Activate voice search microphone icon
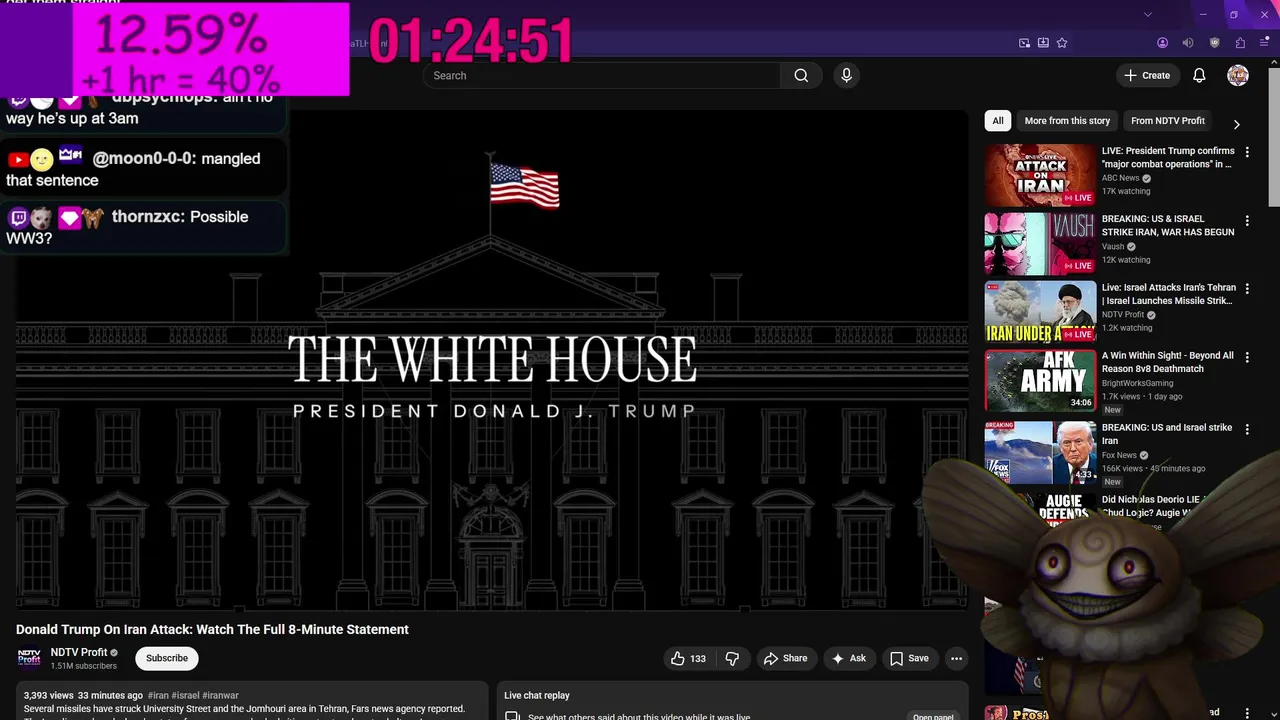1280x720 pixels. pos(846,75)
